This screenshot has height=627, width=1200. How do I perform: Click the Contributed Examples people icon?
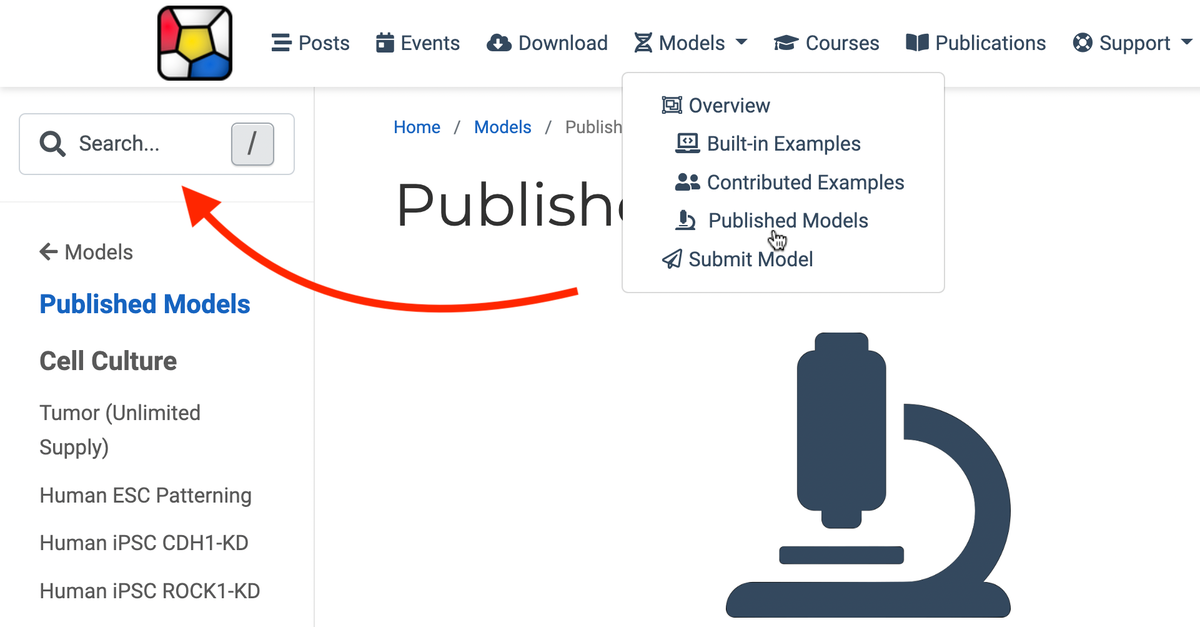pos(687,182)
